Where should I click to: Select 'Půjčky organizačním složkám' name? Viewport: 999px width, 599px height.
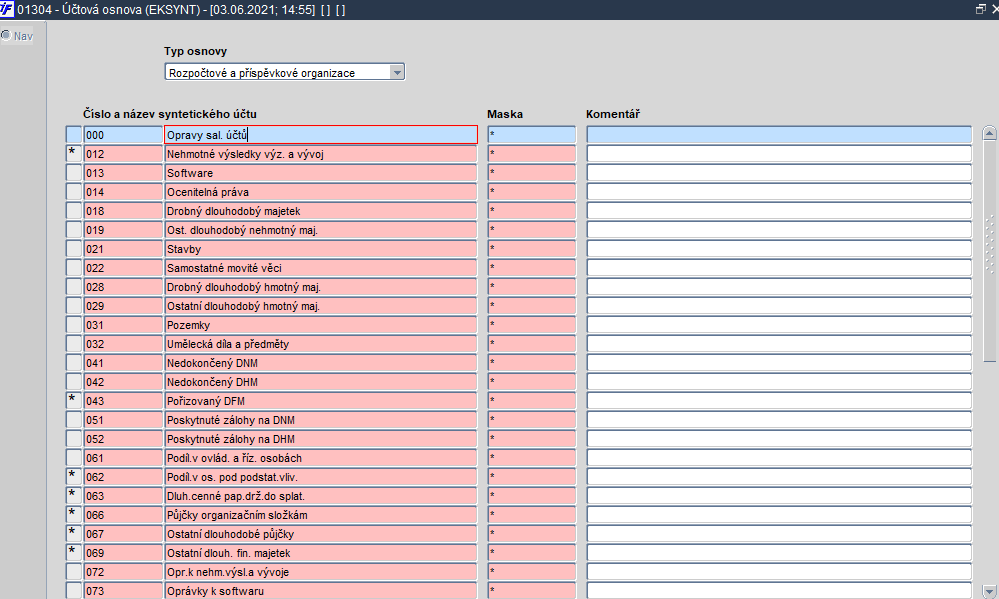click(321, 515)
